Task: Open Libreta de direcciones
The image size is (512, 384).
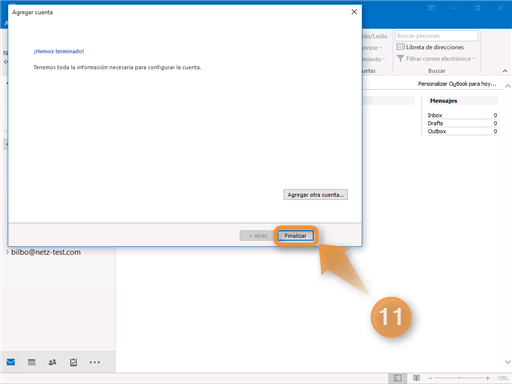Action: 430,47
